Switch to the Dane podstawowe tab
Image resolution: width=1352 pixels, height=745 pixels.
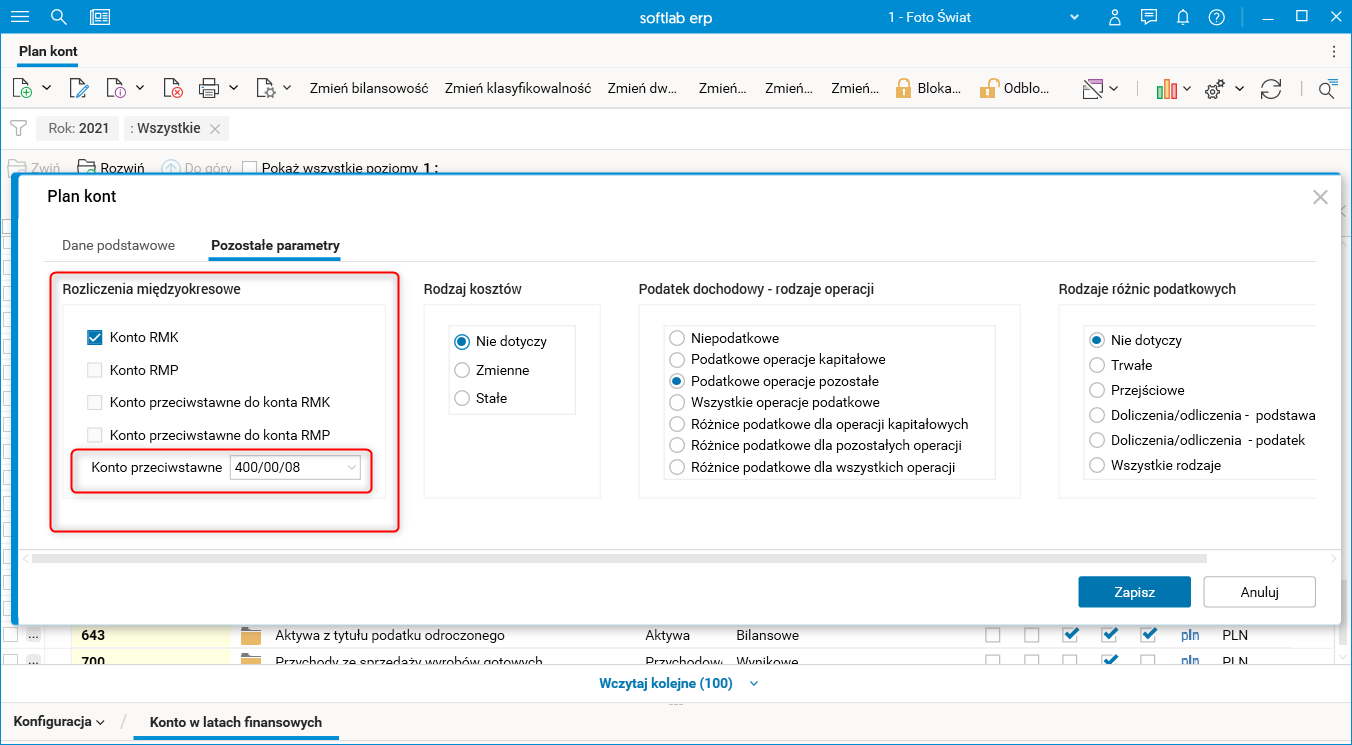pos(118,245)
